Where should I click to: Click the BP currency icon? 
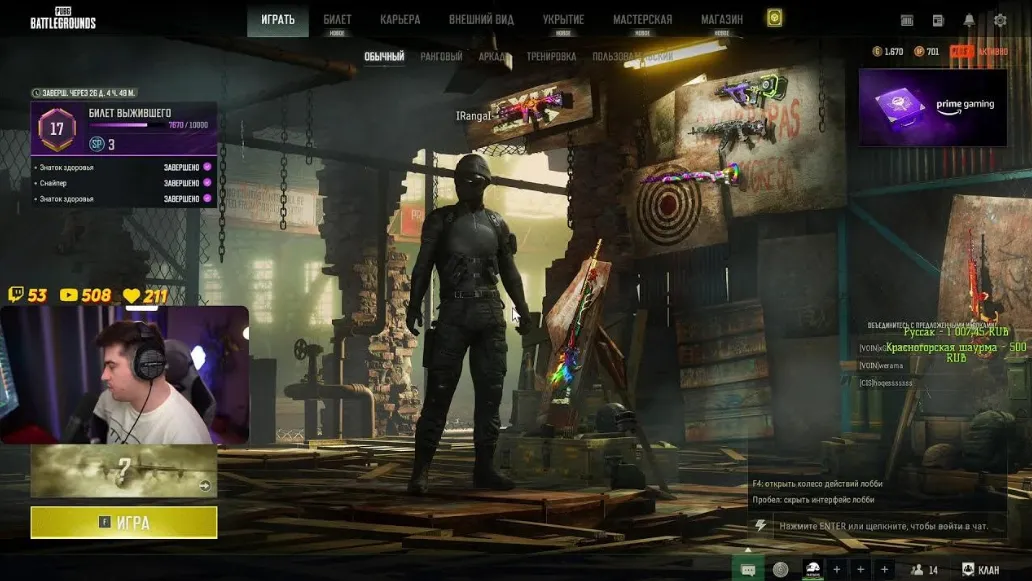coord(919,51)
